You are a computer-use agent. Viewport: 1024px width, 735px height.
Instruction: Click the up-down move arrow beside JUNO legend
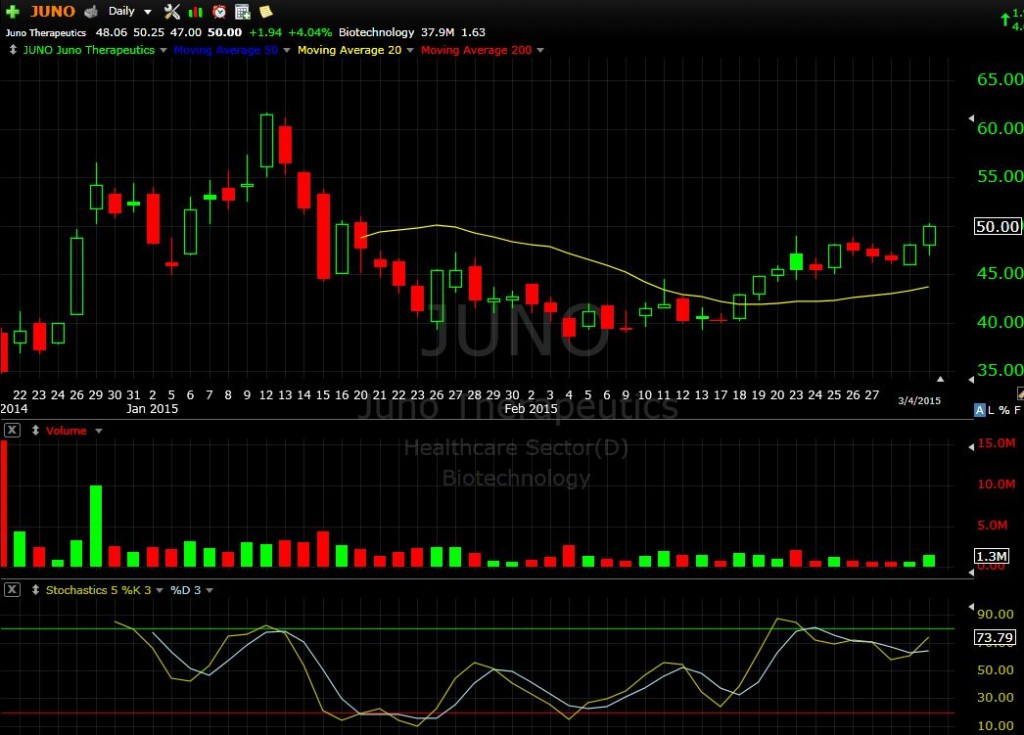[x=12, y=50]
